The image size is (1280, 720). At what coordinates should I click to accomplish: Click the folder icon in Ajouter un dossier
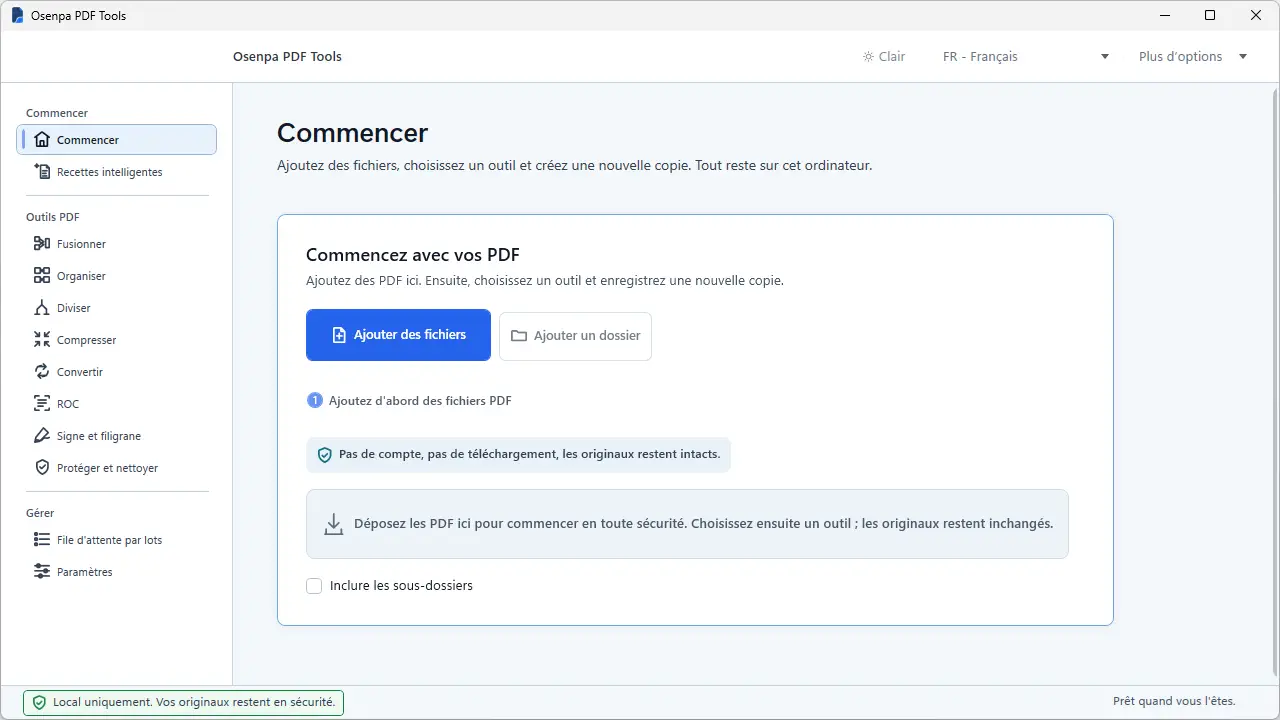519,336
